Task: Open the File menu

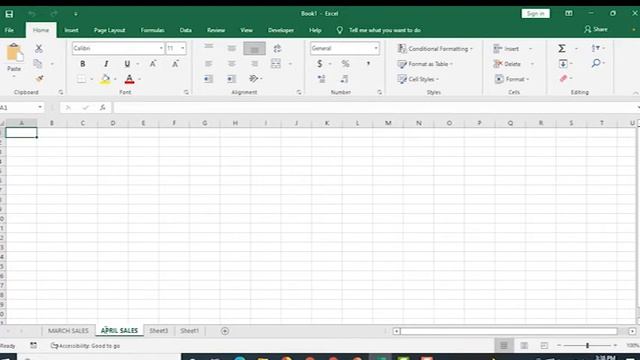Action: point(9,30)
